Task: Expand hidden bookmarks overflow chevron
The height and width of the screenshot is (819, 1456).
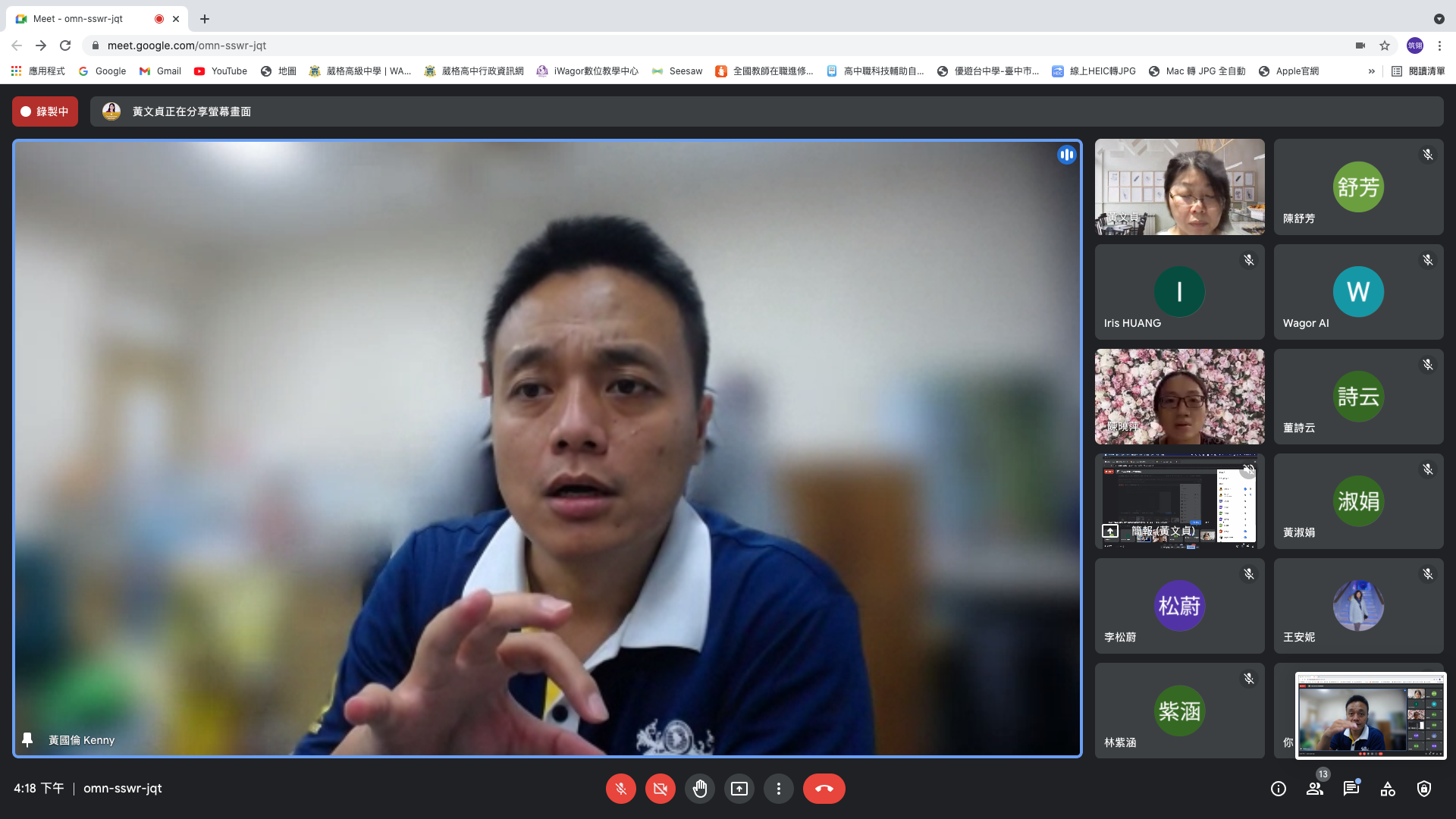Action: (x=1371, y=71)
